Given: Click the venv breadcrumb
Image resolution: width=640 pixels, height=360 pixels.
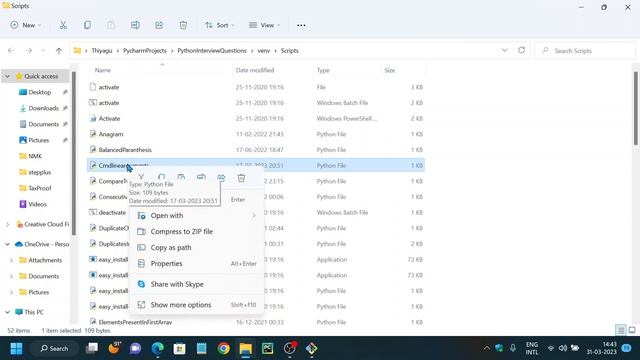Looking at the screenshot, I should 264,51.
